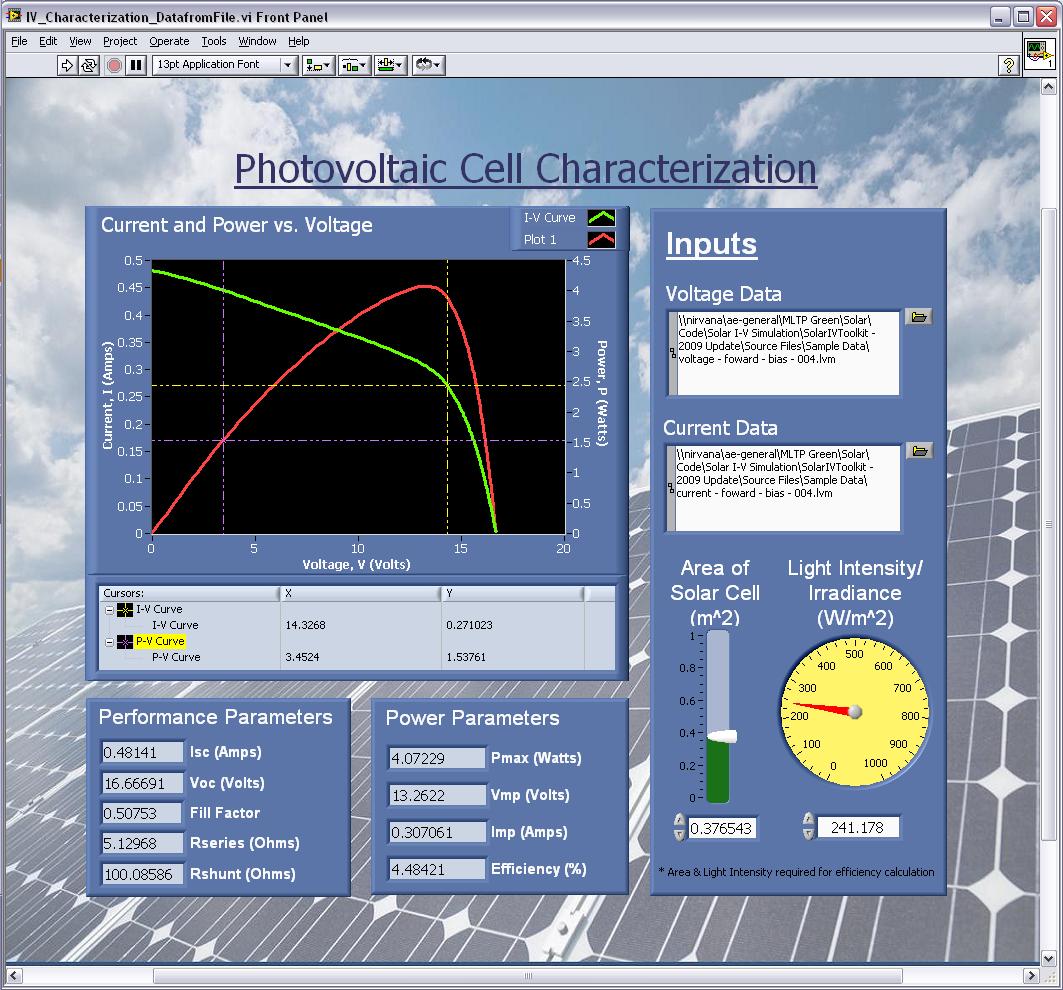Open the Tools menu
Viewport: 1063px width, 990px height.
click(214, 41)
